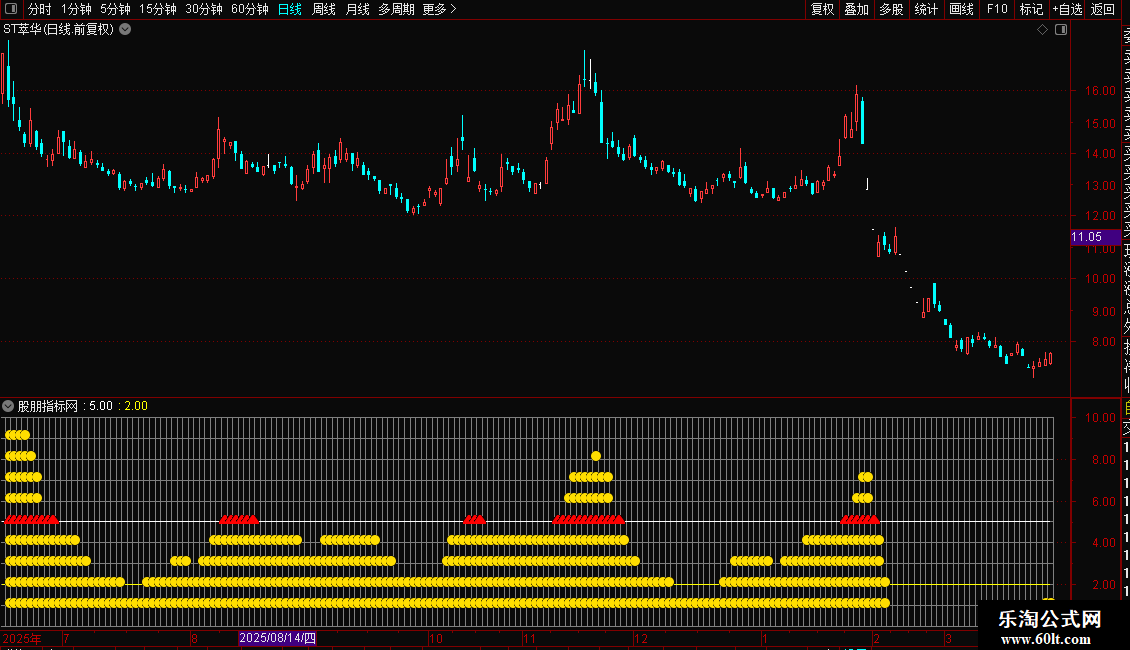Expand the 股朋指标网 indicator dropdown

[9, 406]
